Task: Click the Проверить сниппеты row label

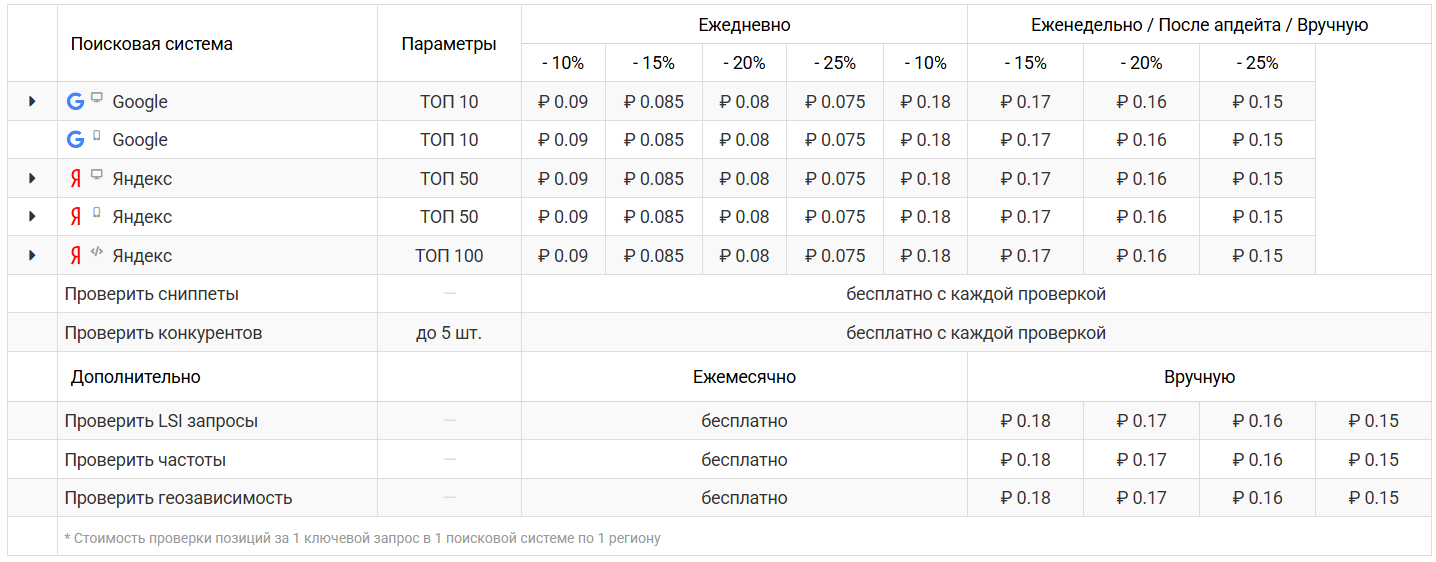Action: click(x=151, y=294)
